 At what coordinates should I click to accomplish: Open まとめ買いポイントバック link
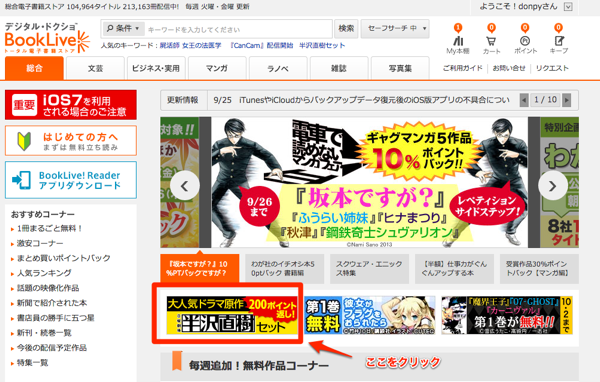click(x=64, y=258)
